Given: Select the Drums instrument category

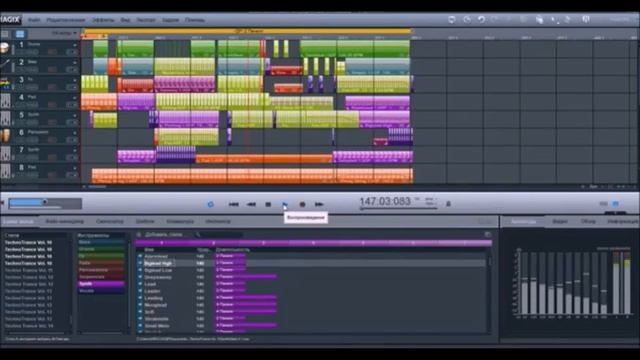Looking at the screenshot, I should coord(101,249).
